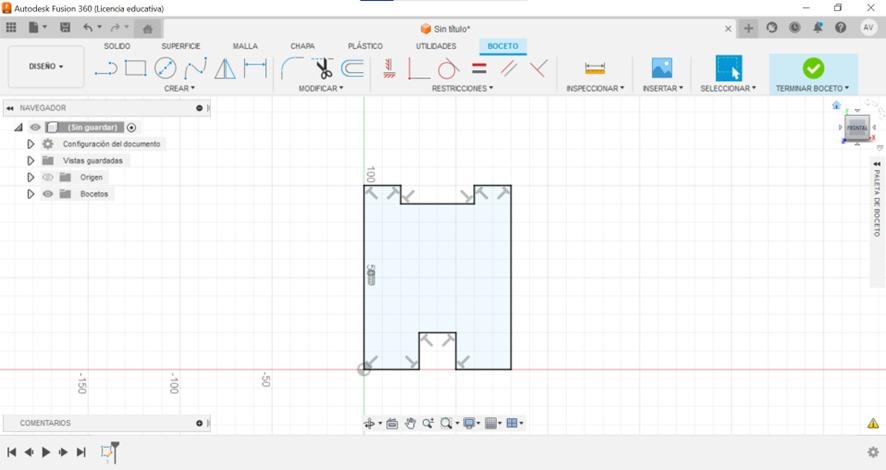Expand the Vistas guardadas node

pos(31,160)
